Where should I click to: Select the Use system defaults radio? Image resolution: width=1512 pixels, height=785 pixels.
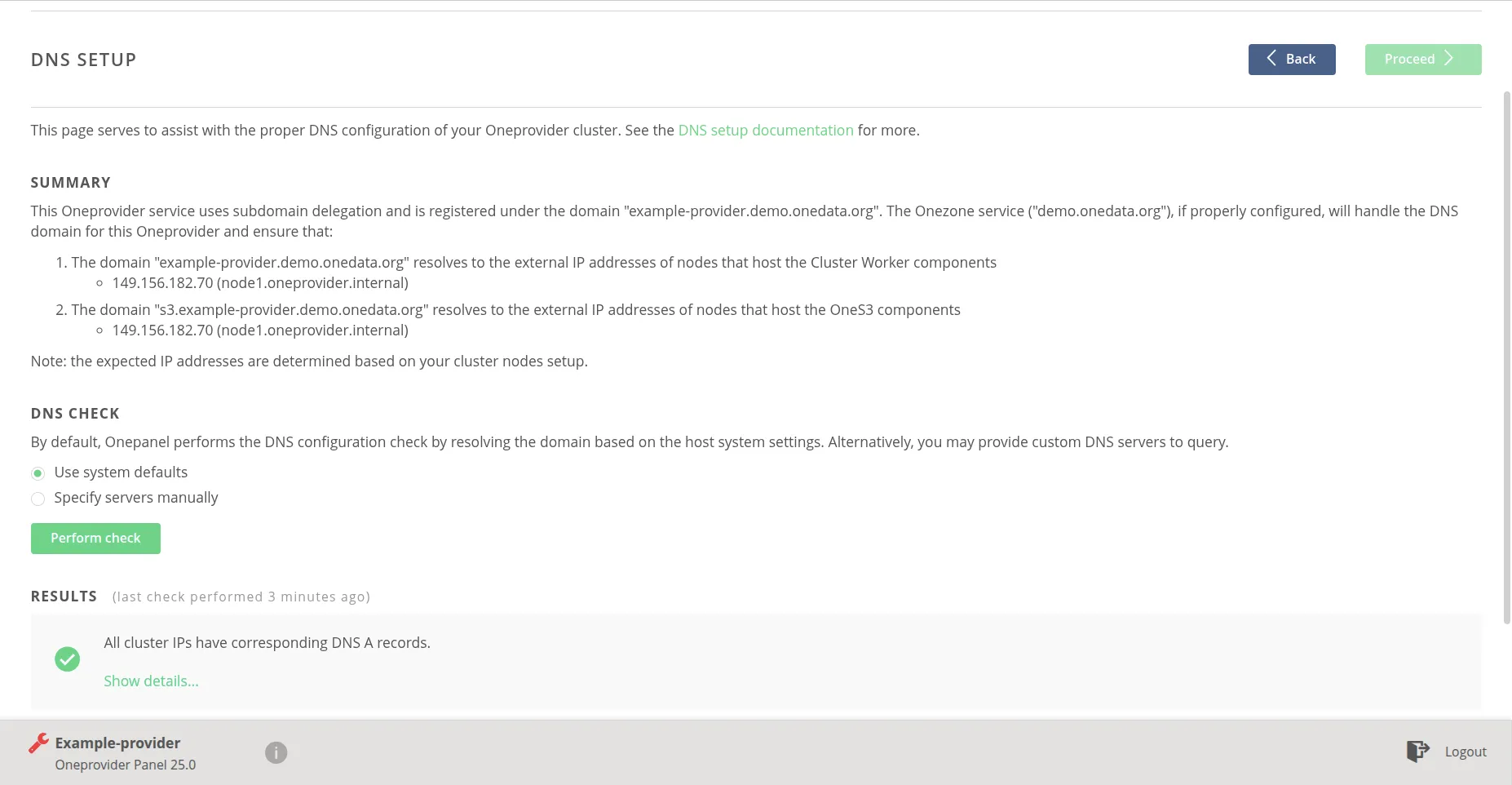click(38, 473)
